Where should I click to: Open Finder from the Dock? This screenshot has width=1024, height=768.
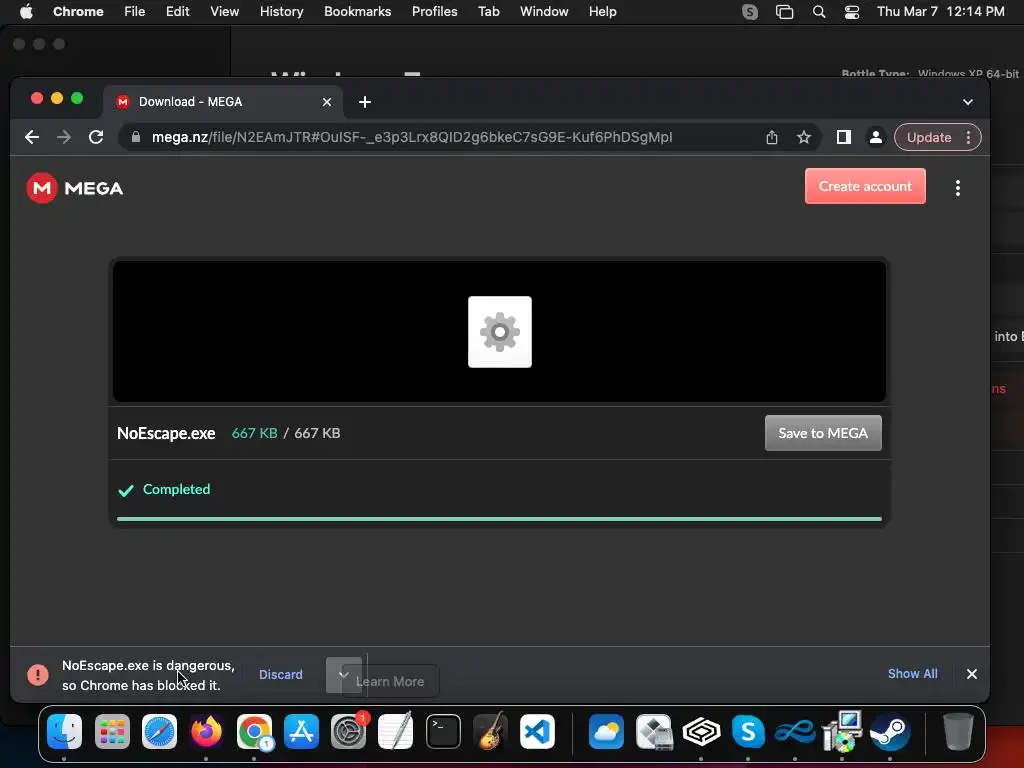pyautogui.click(x=64, y=731)
